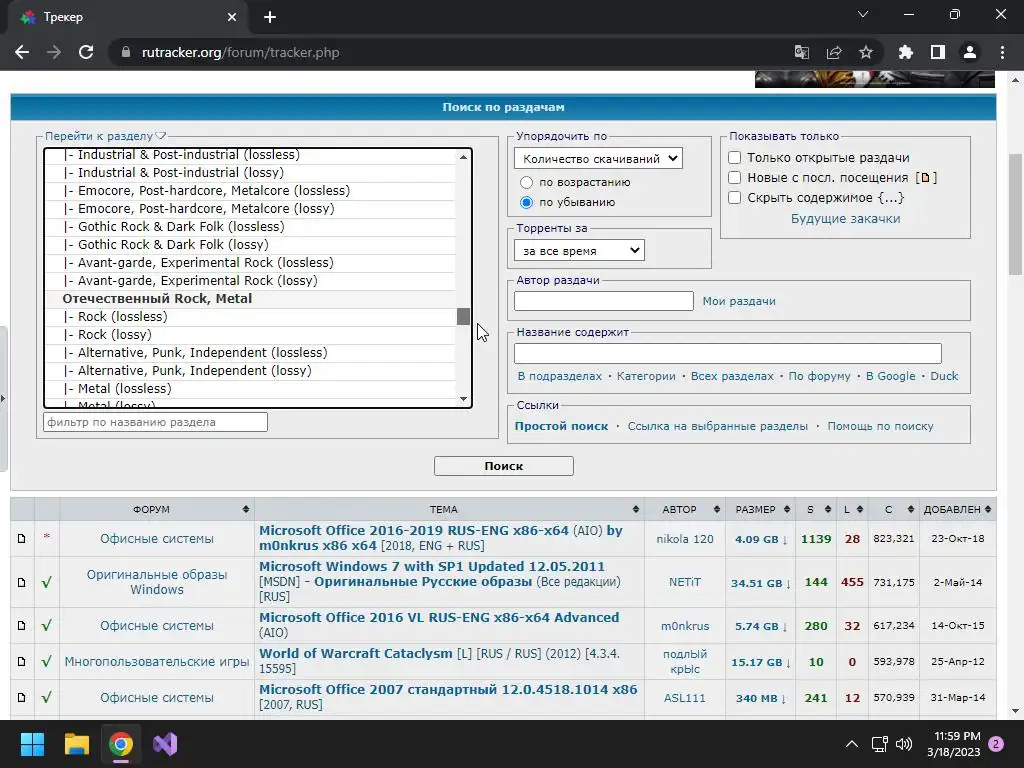The width and height of the screenshot is (1024, 768).
Task: Click the browser back arrow
Action: [x=22, y=52]
